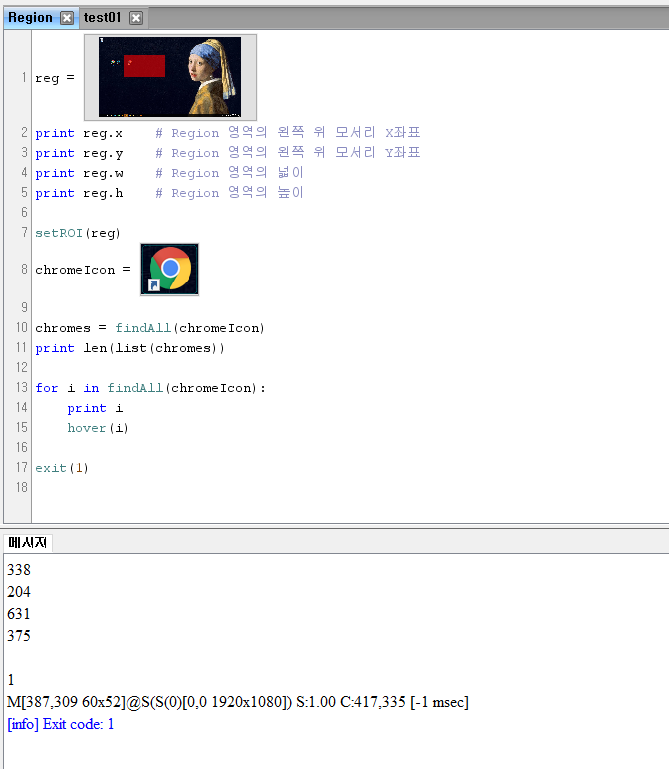
Task: Click 'chromes = findAll(chromeIcon)' line
Action: (x=150, y=328)
